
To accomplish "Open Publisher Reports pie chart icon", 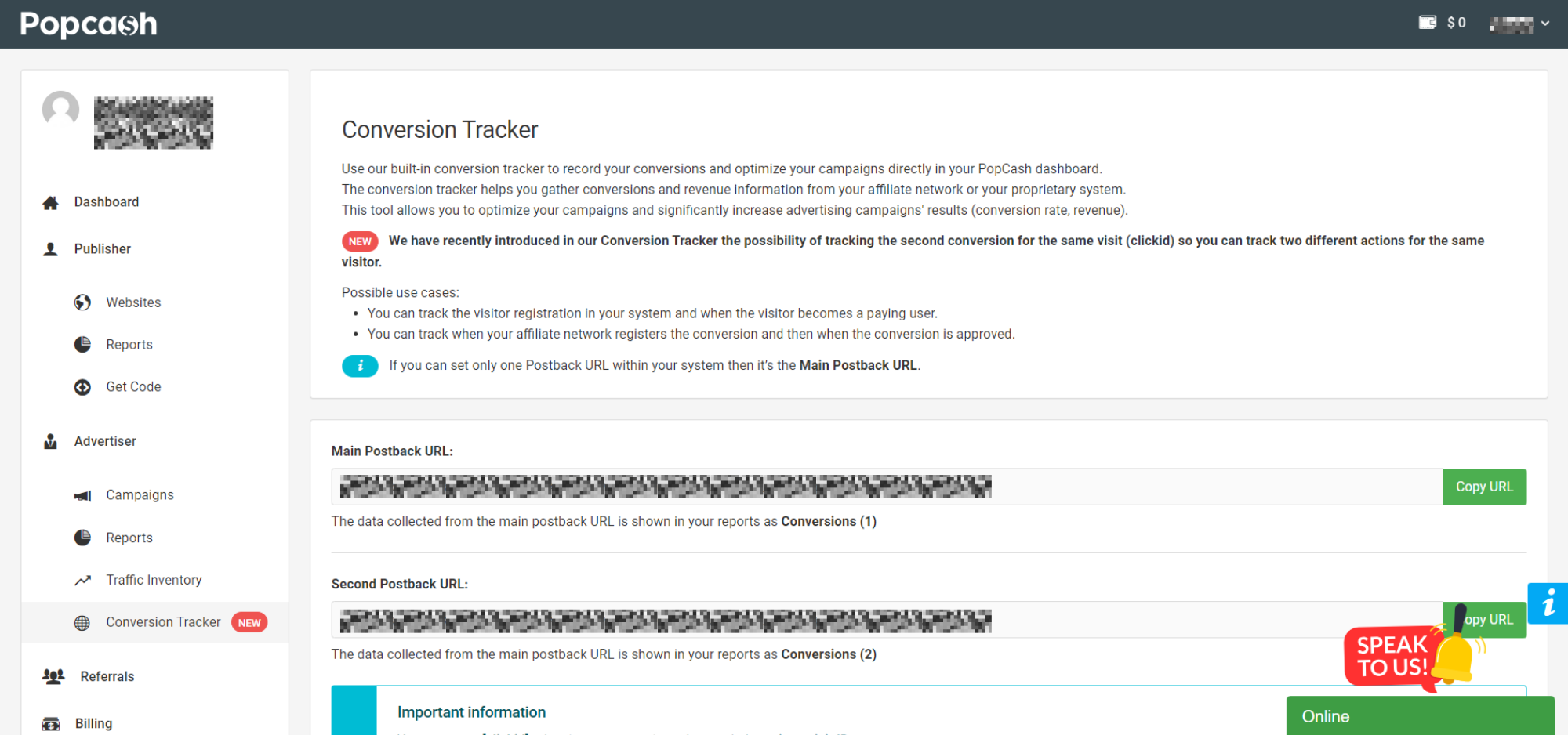I will pos(82,345).
